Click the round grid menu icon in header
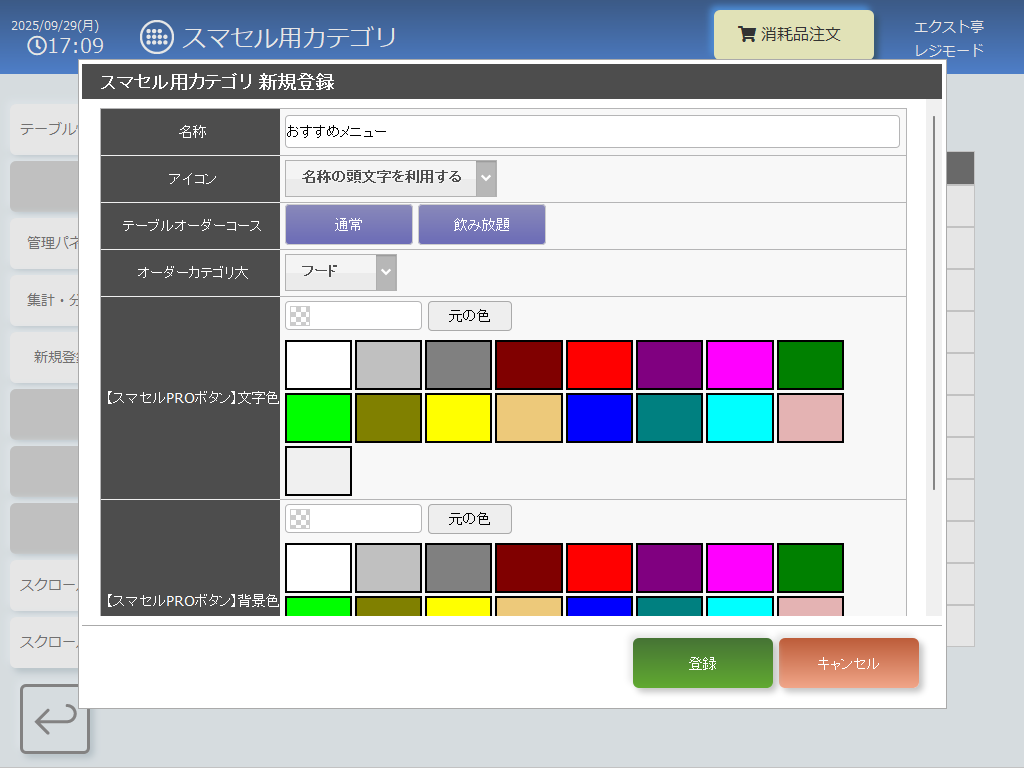1024x768 pixels. (x=155, y=37)
